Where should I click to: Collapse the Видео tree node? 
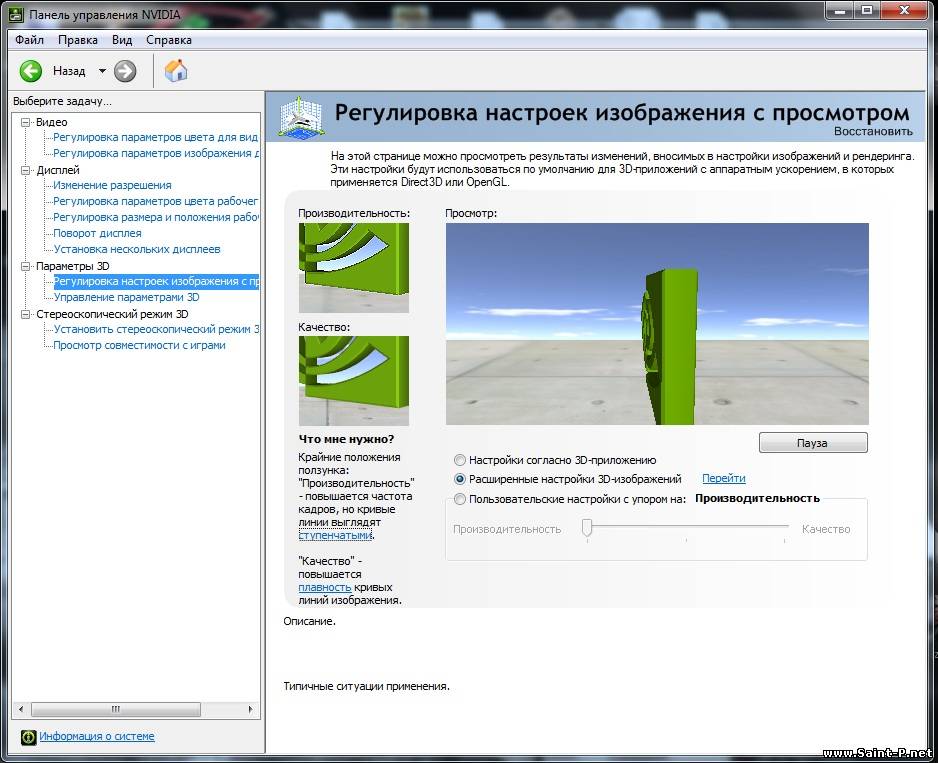[x=26, y=122]
